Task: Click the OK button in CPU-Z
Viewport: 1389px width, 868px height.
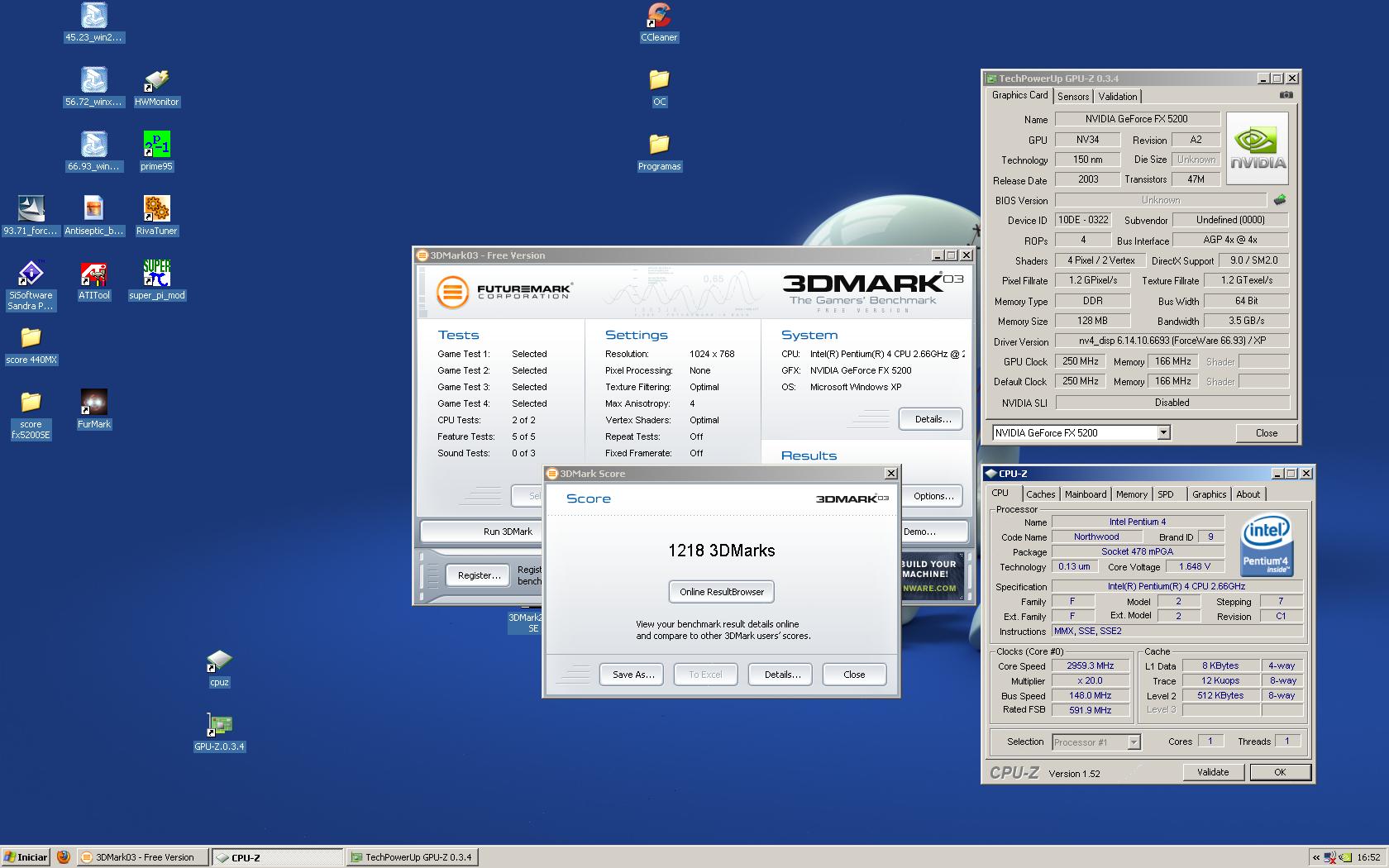Action: point(1280,772)
